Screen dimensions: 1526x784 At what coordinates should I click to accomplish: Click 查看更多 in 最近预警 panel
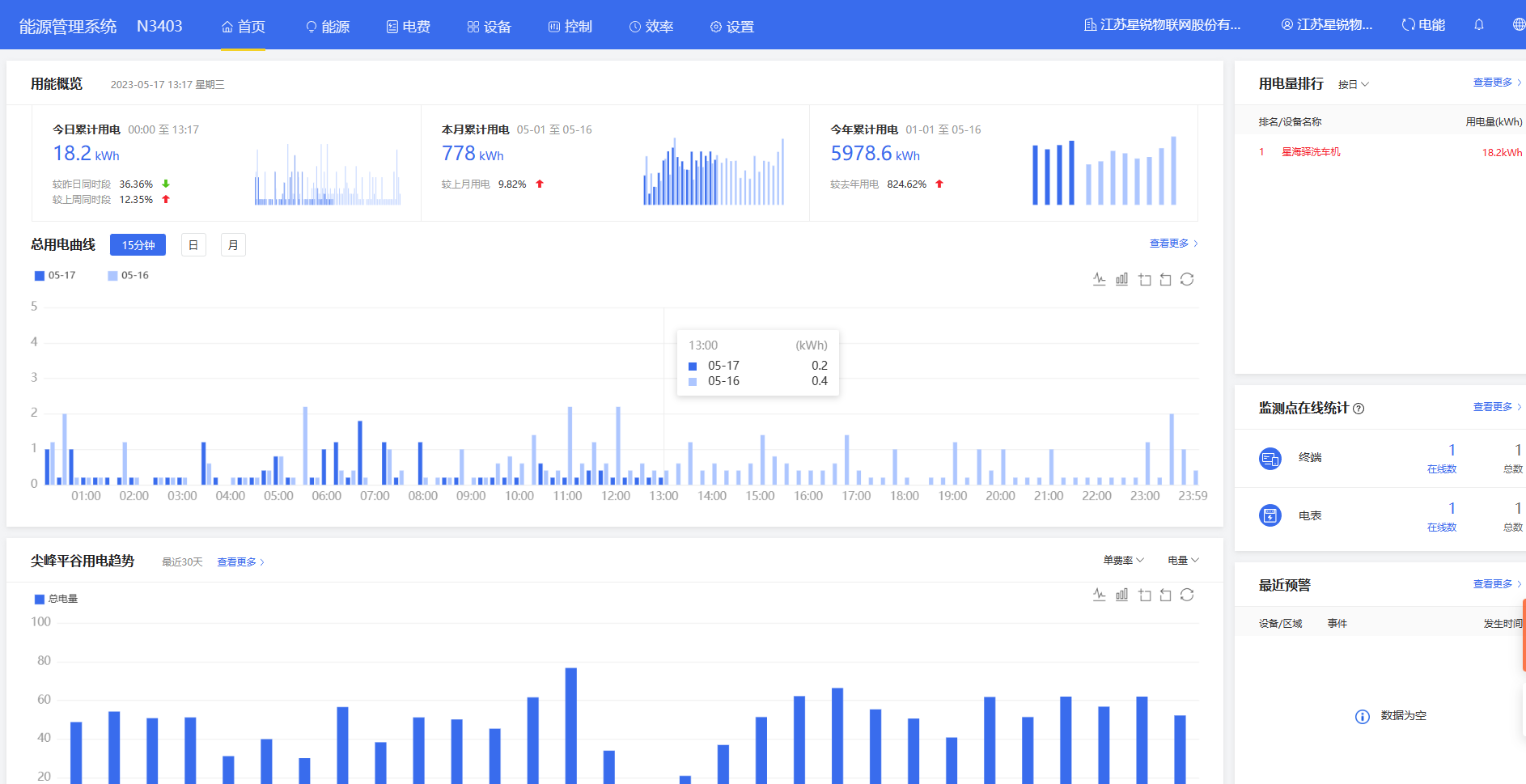(1497, 584)
